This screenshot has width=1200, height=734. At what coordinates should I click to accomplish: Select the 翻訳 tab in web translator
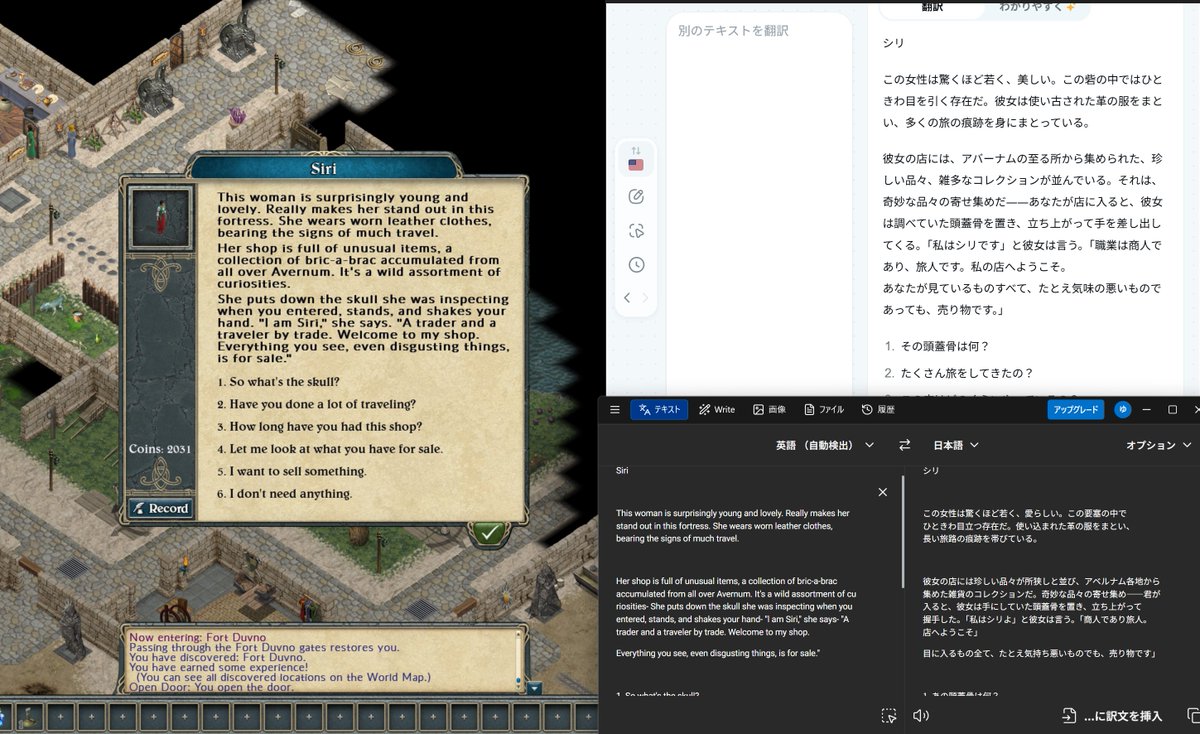(x=930, y=7)
